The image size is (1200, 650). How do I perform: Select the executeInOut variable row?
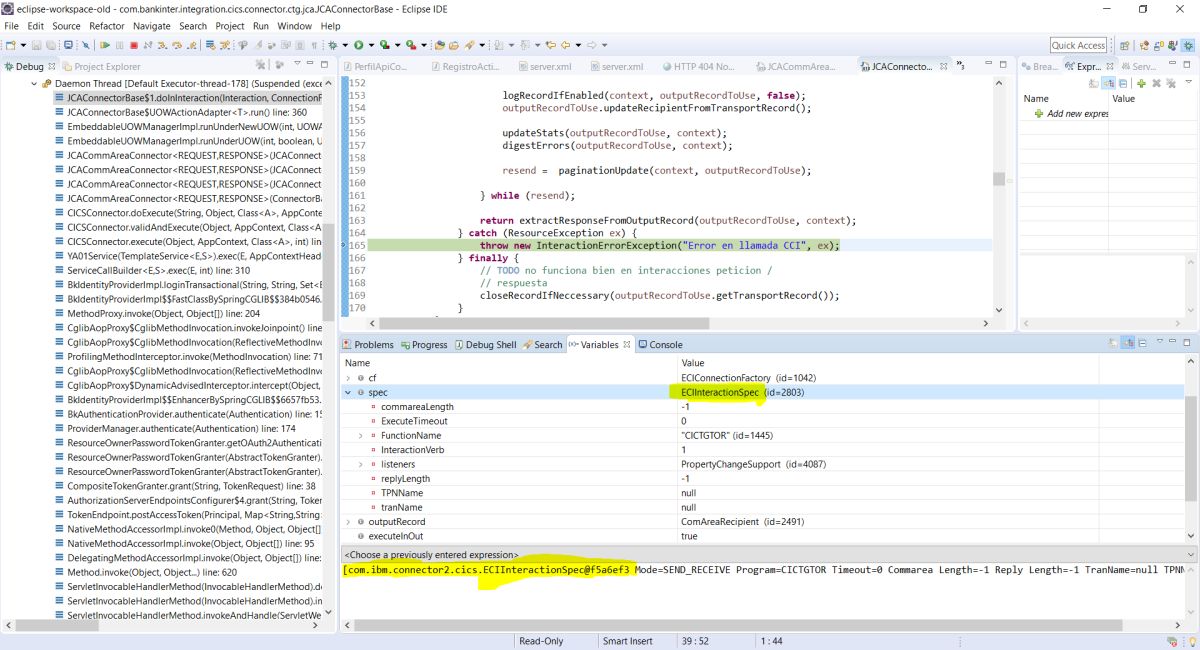click(x=762, y=536)
